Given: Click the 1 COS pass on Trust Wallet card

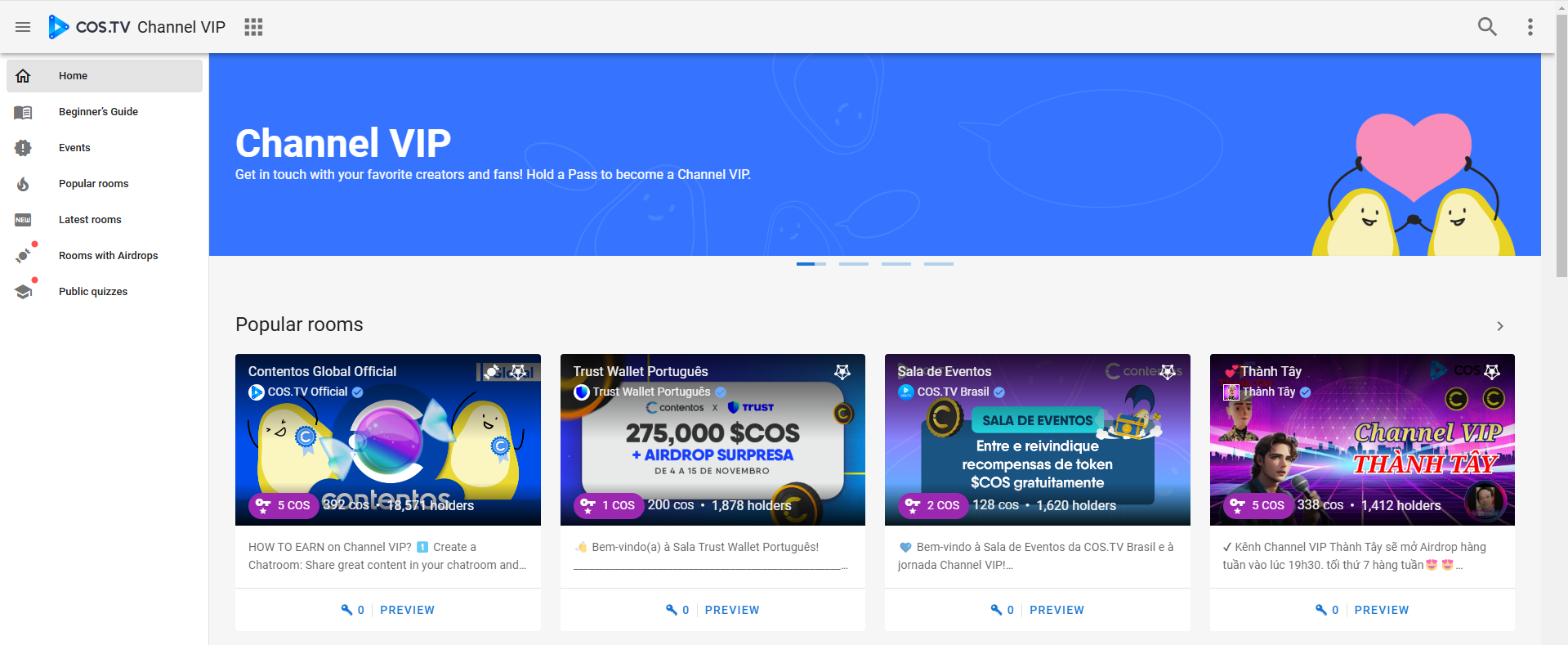Looking at the screenshot, I should [608, 505].
